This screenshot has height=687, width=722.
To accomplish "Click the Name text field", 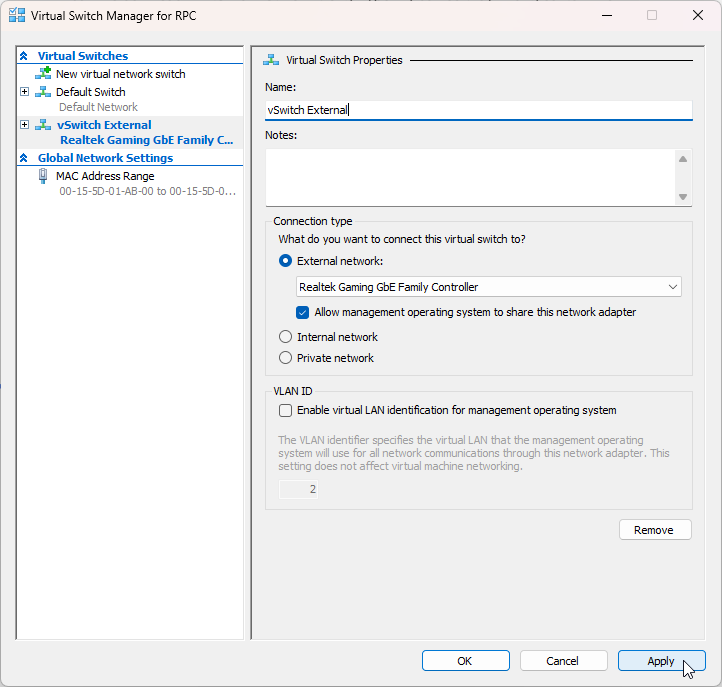I will pos(479,110).
